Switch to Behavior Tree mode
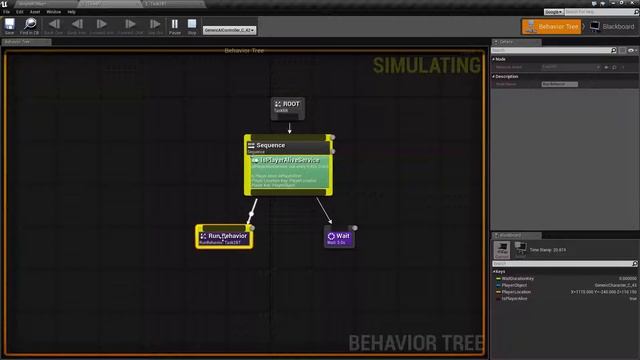The image size is (640, 360). click(551, 27)
